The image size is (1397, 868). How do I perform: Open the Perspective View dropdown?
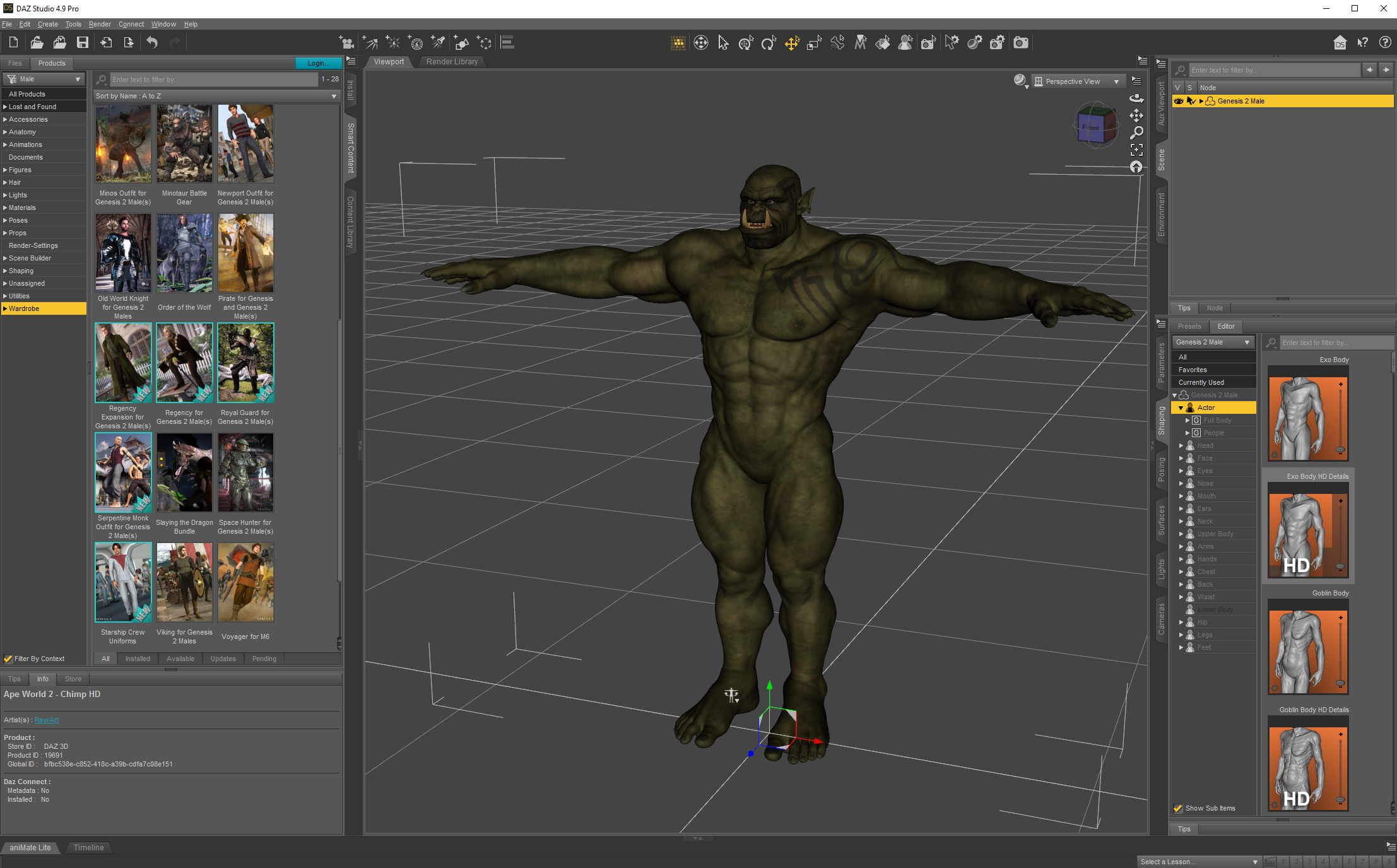(x=1079, y=81)
